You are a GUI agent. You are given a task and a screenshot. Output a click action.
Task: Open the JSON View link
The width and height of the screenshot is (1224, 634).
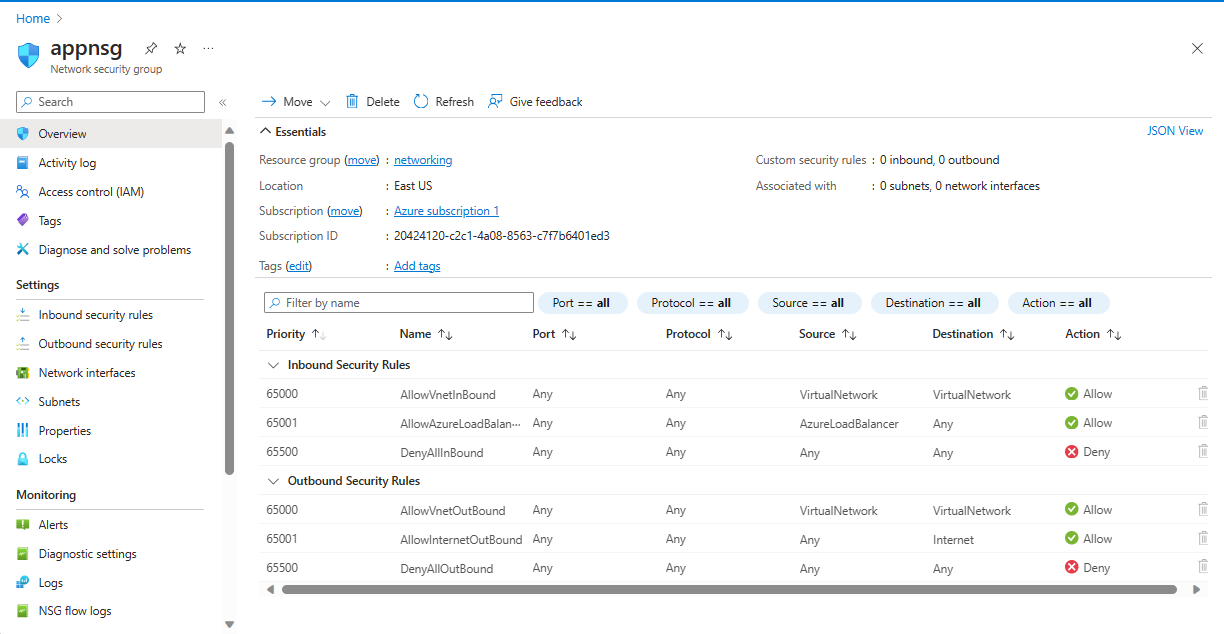pos(1175,131)
